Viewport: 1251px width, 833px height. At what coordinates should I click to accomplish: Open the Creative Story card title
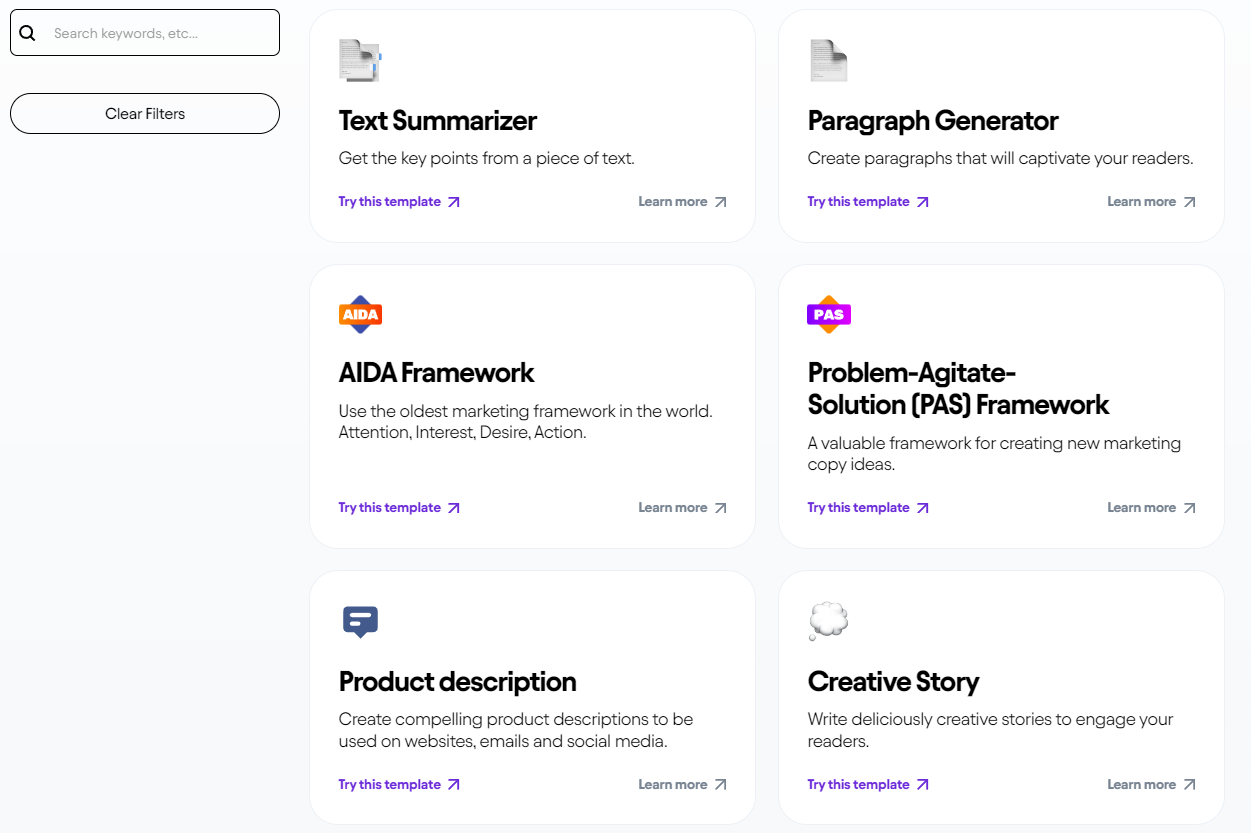coord(893,681)
